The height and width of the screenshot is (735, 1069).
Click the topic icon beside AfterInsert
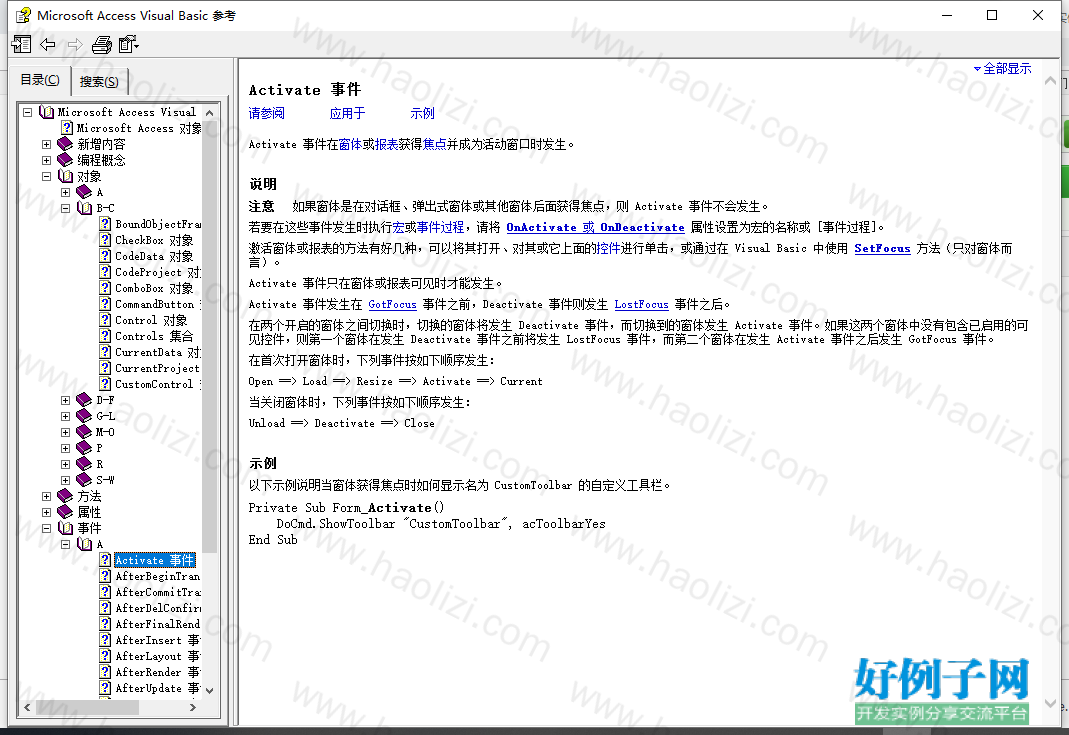coord(105,640)
